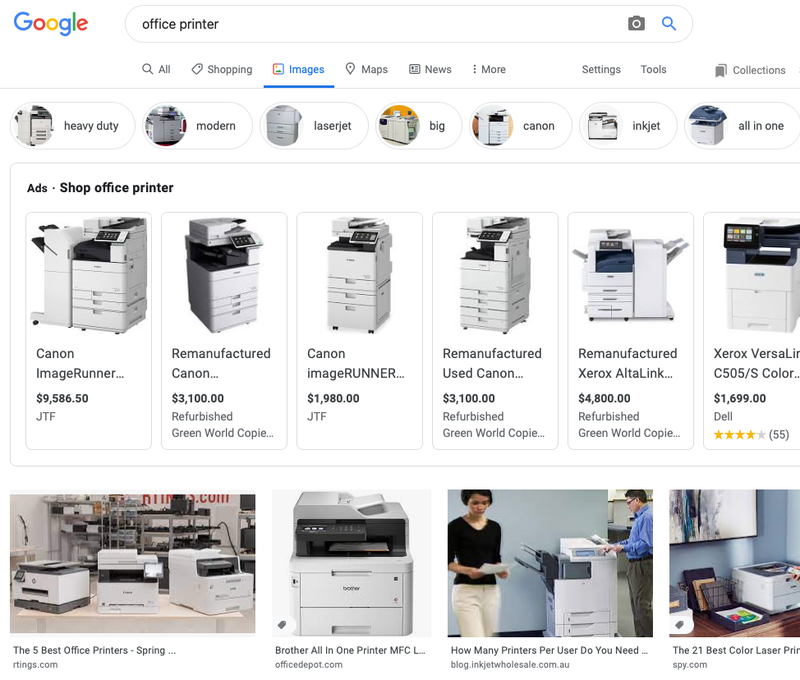Apply the laserjet filter chip
This screenshot has height=680, width=800.
pos(314,125)
